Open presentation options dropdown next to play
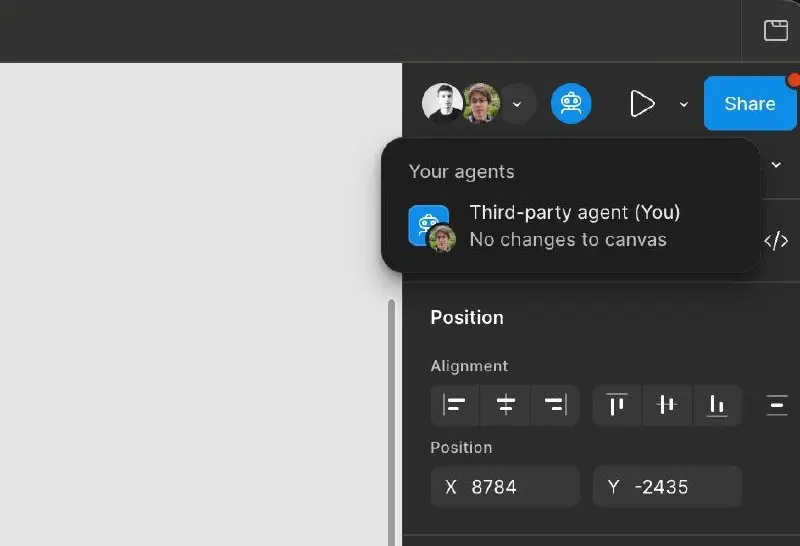The height and width of the screenshot is (546, 800). tap(684, 104)
